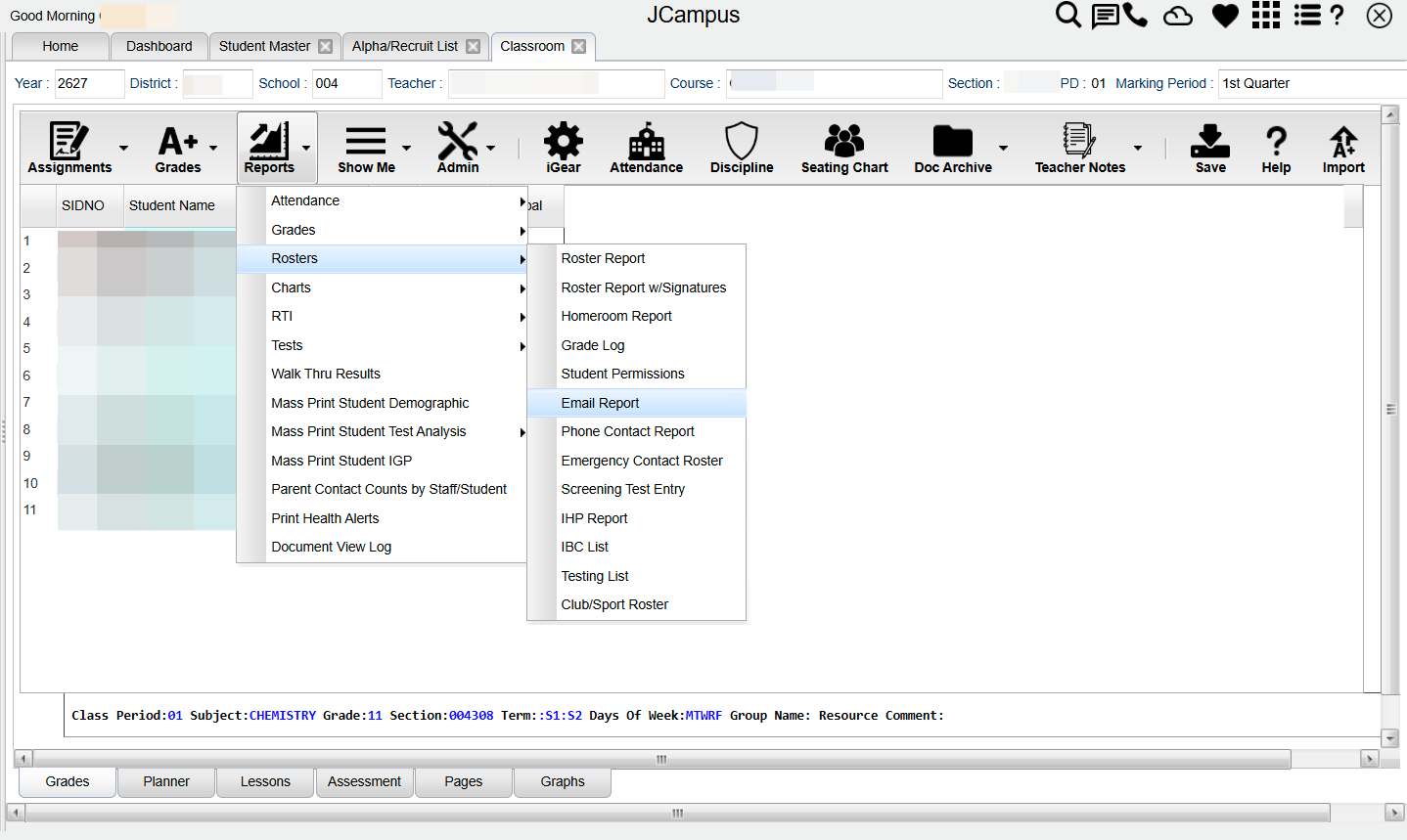Select Email Report from Rosters submenu
Screen dimensions: 1407x840
pos(636,403)
